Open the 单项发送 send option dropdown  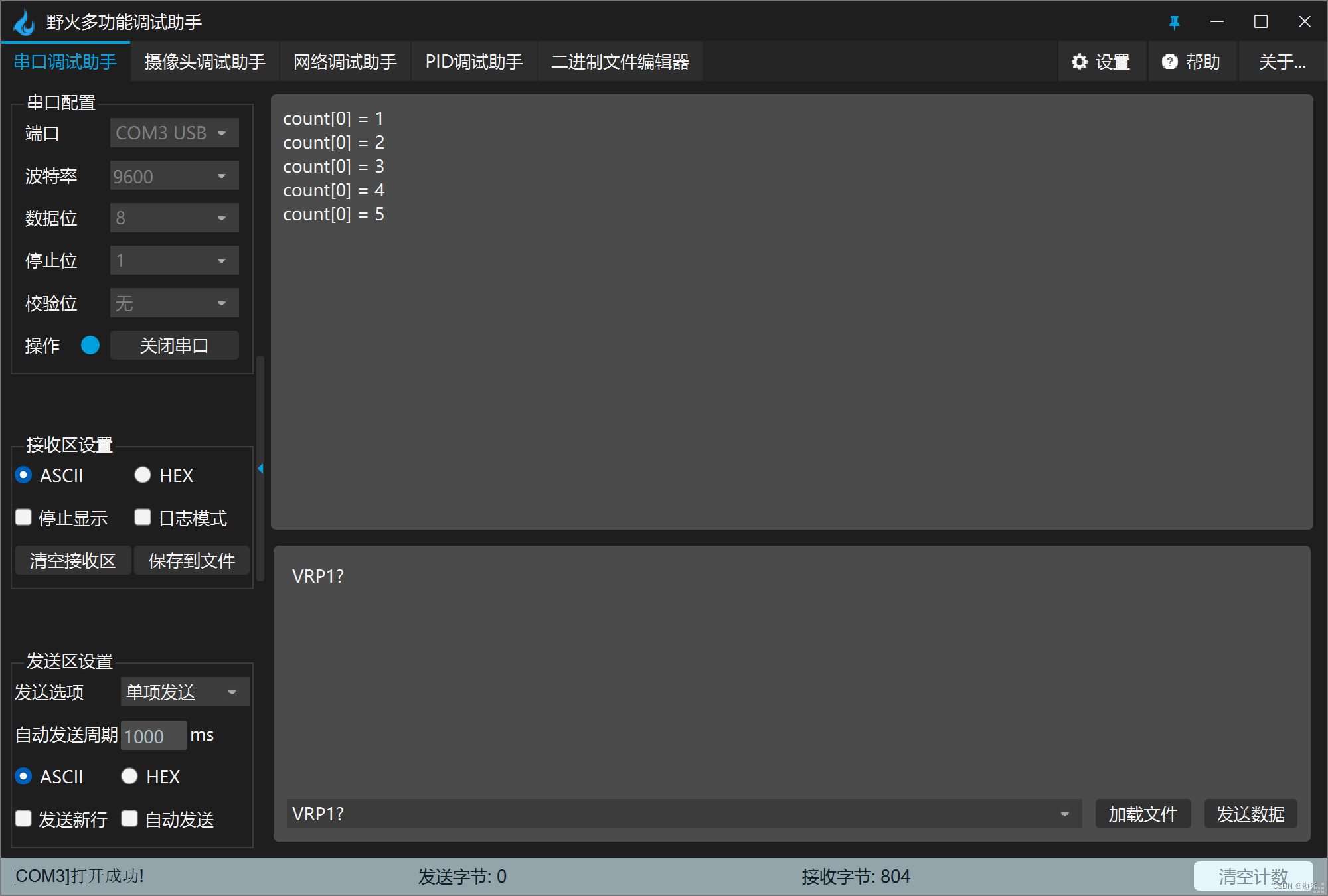pyautogui.click(x=185, y=692)
